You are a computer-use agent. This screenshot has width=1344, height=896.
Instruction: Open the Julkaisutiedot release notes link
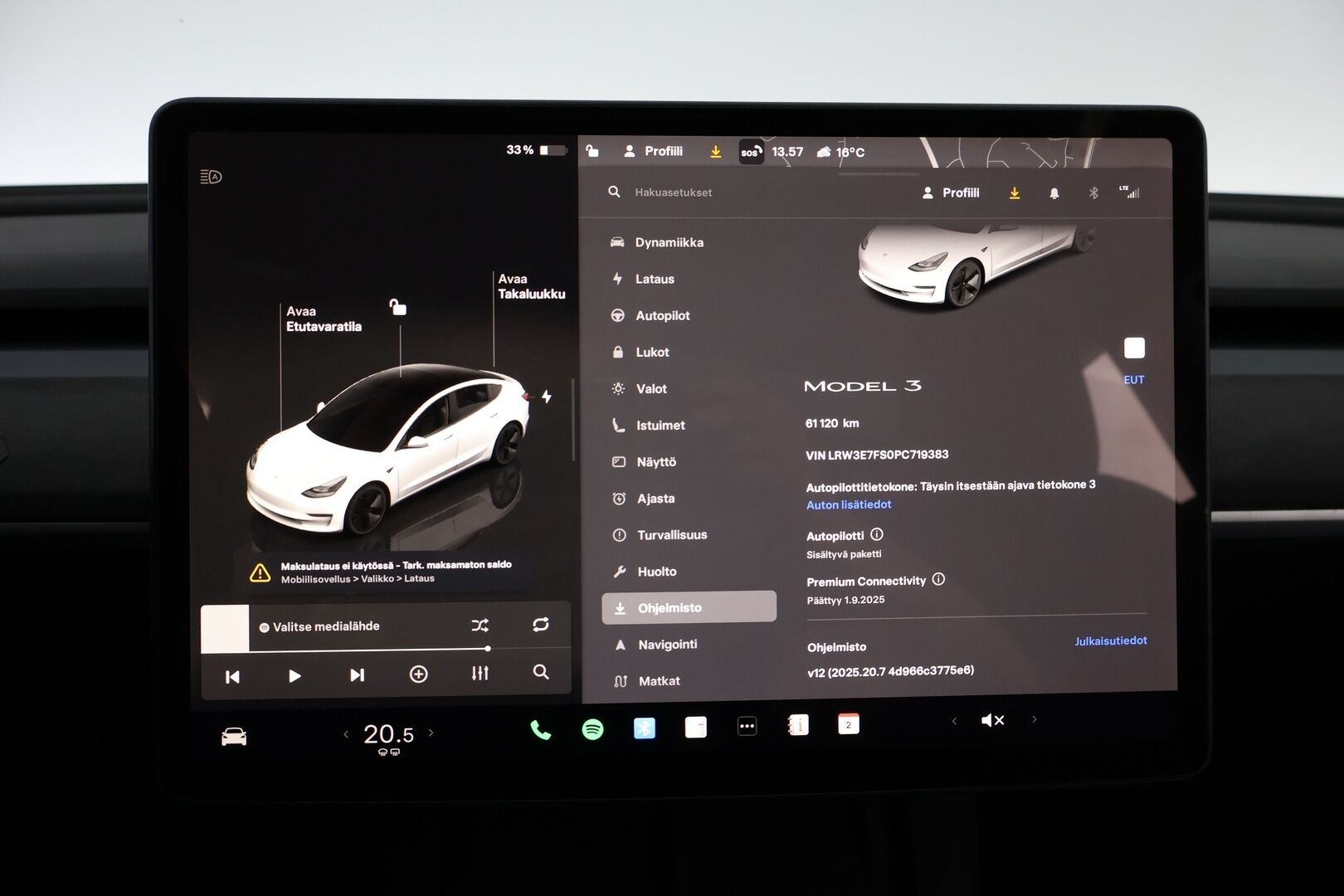[1111, 640]
